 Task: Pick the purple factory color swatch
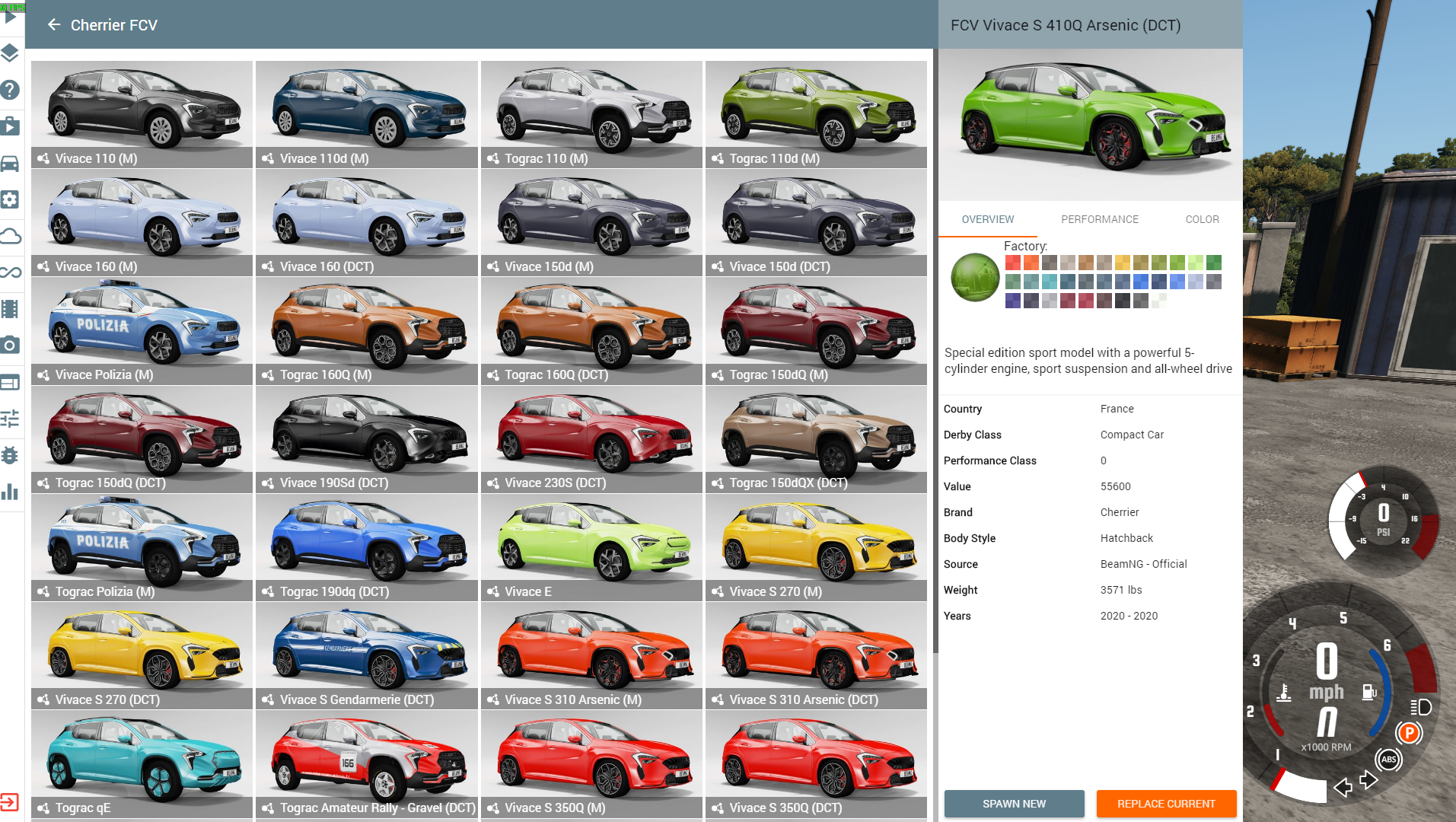pyautogui.click(x=1012, y=301)
